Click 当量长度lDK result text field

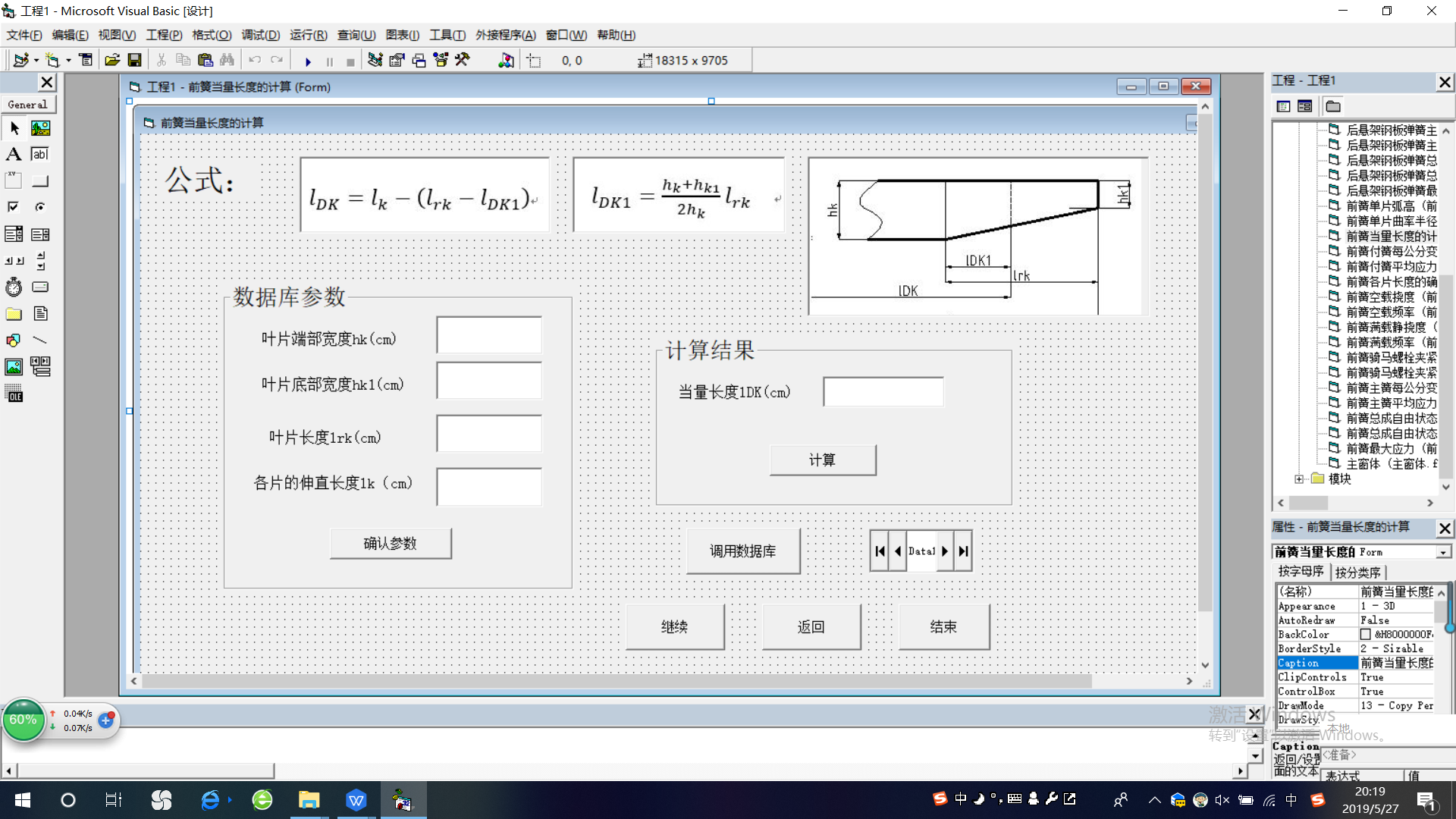click(x=883, y=392)
